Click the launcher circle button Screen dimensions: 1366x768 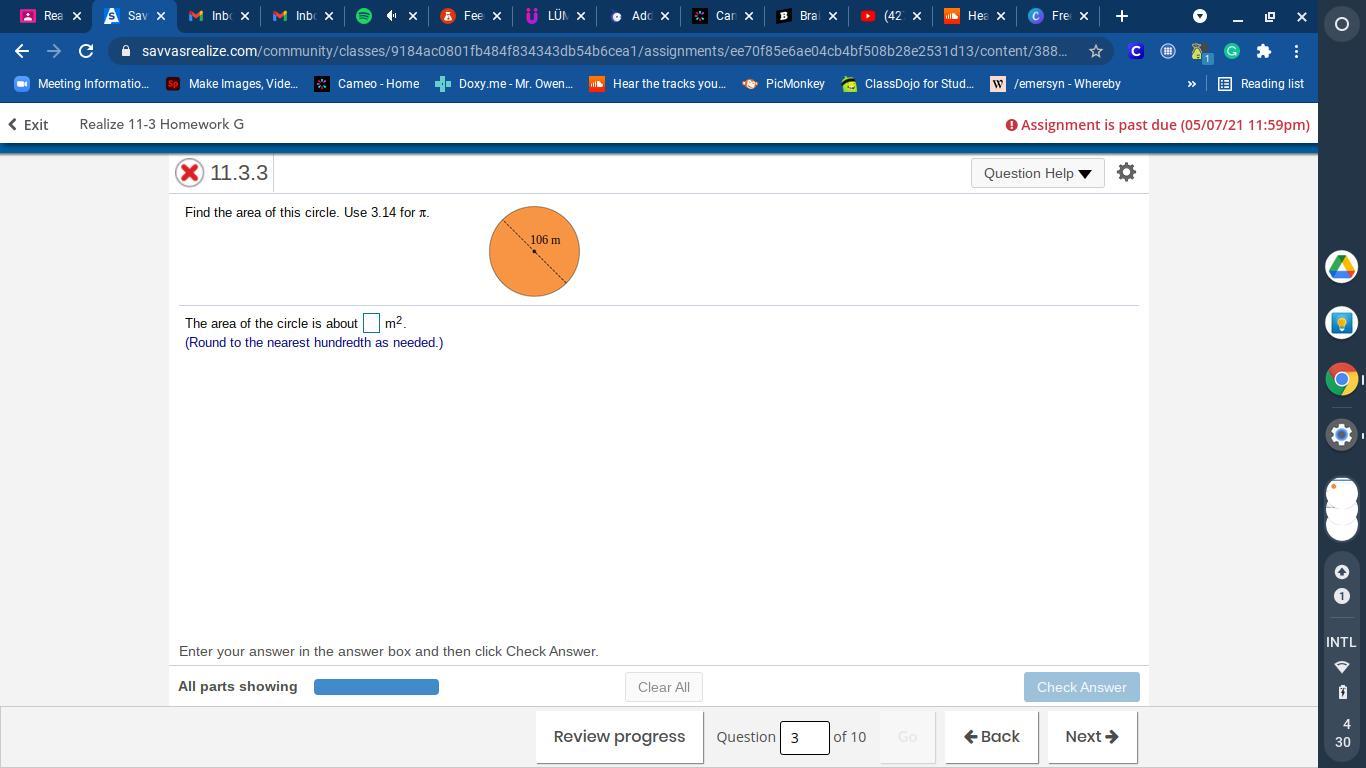pos(1342,24)
